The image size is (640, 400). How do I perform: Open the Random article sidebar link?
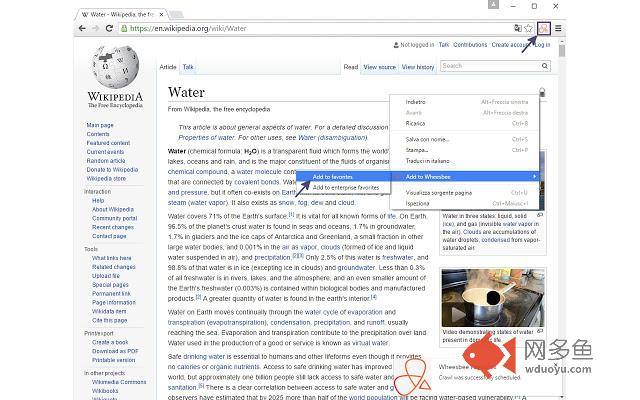[106, 160]
